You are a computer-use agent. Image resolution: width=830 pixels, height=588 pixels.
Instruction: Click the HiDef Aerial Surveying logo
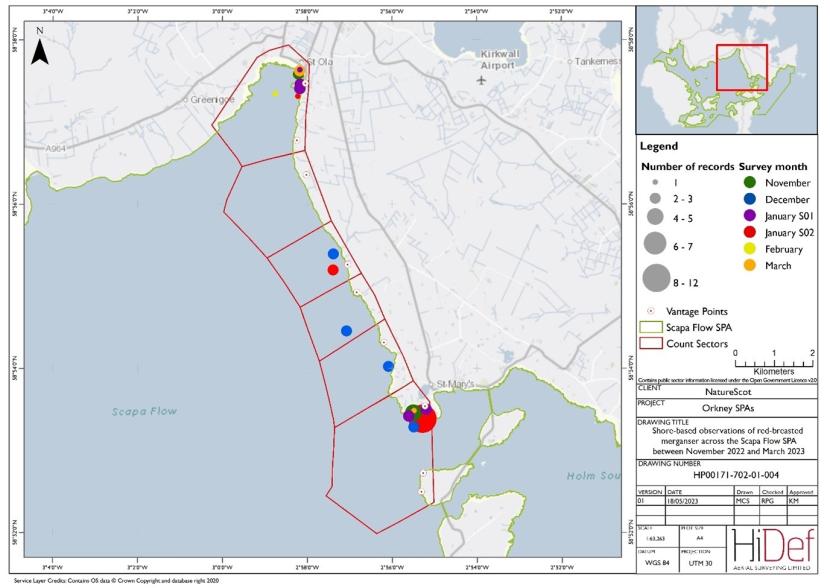click(772, 548)
